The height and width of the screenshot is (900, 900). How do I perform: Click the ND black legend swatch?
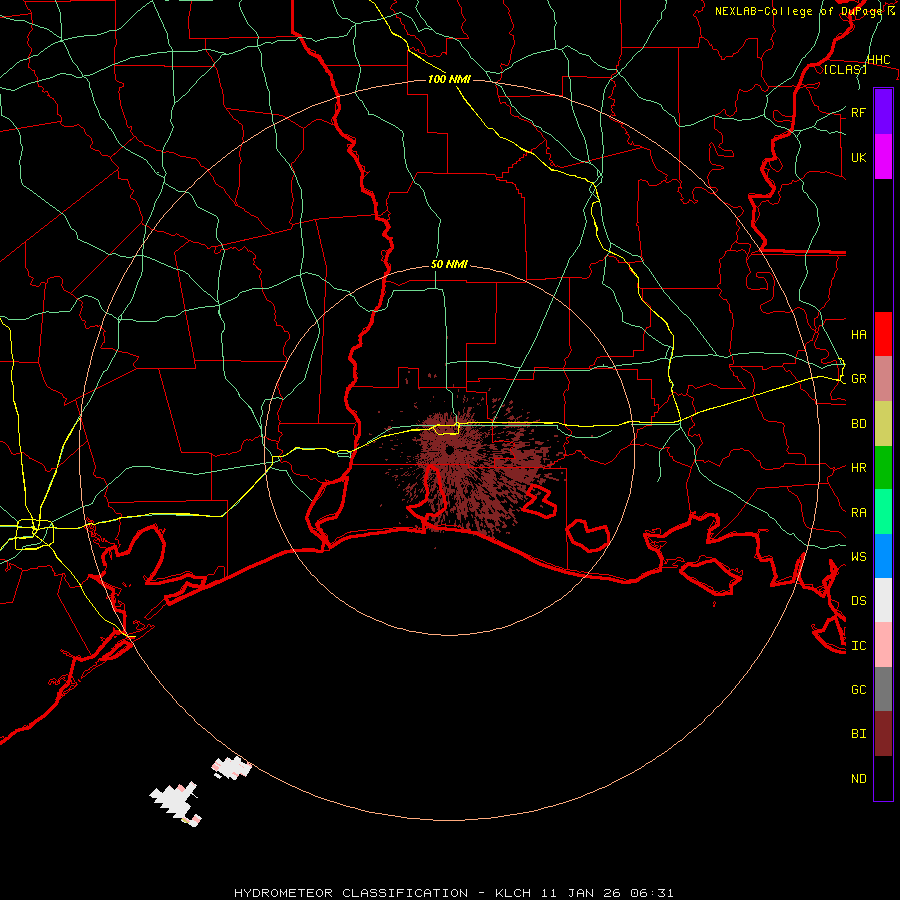[883, 778]
